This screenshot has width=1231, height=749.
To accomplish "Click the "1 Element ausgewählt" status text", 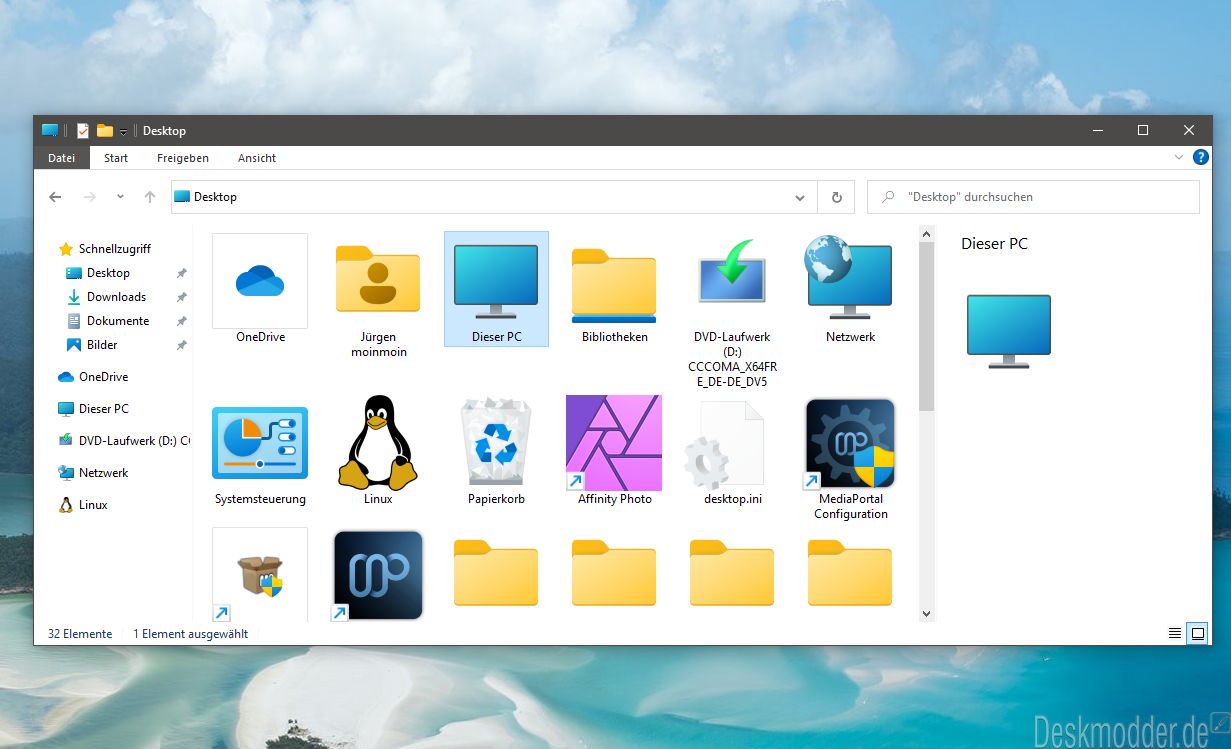I will [190, 634].
